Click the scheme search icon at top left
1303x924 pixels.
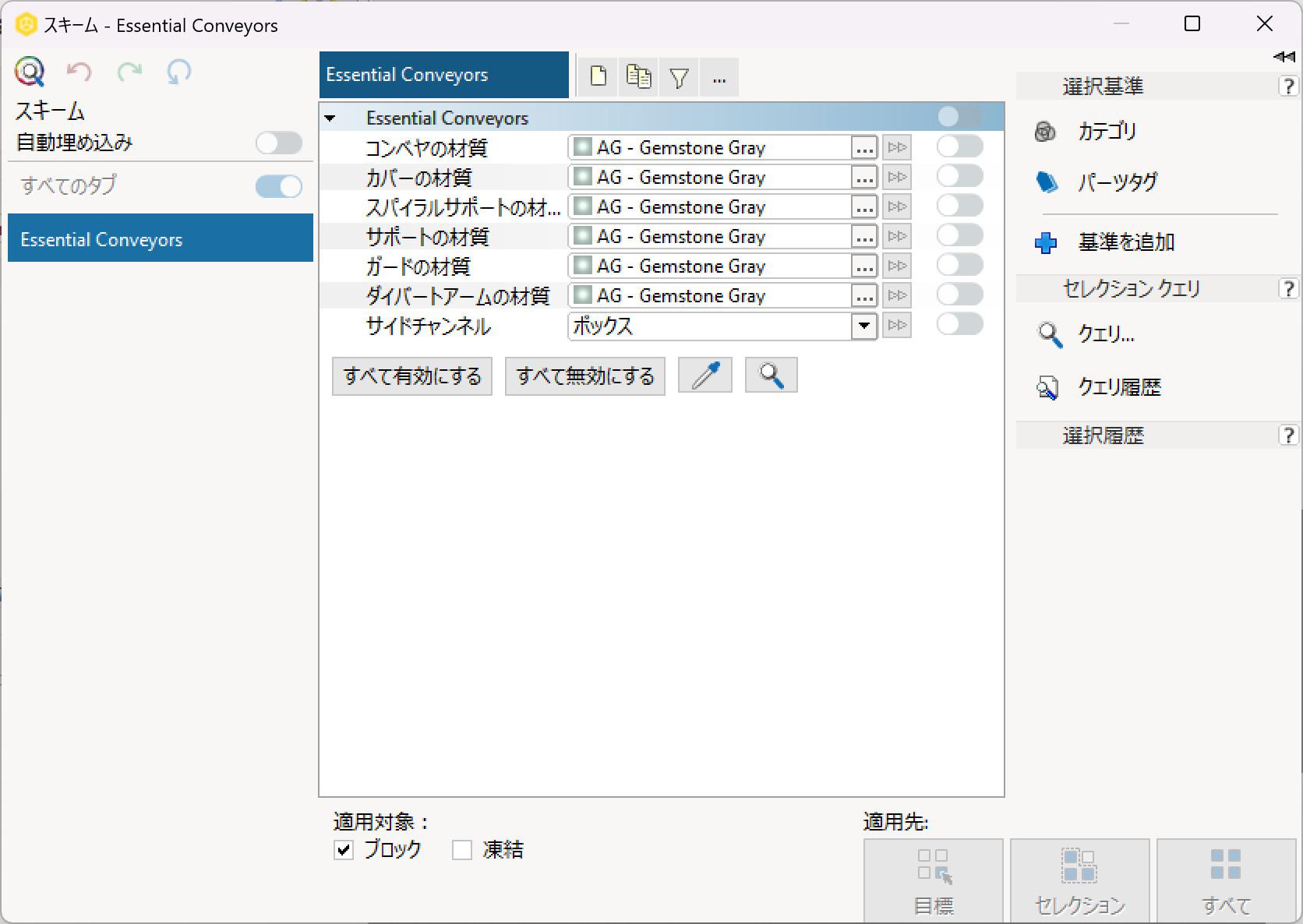click(x=30, y=72)
